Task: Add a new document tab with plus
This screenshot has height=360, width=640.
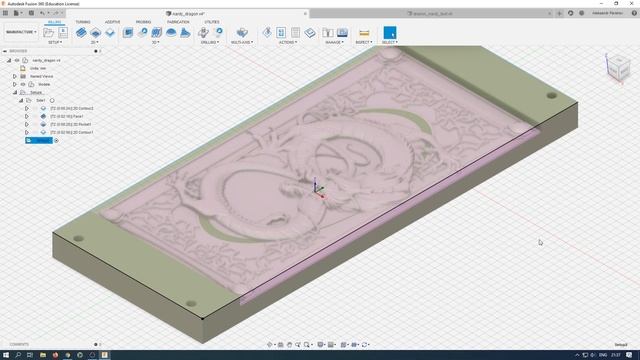Action: tap(560, 13)
